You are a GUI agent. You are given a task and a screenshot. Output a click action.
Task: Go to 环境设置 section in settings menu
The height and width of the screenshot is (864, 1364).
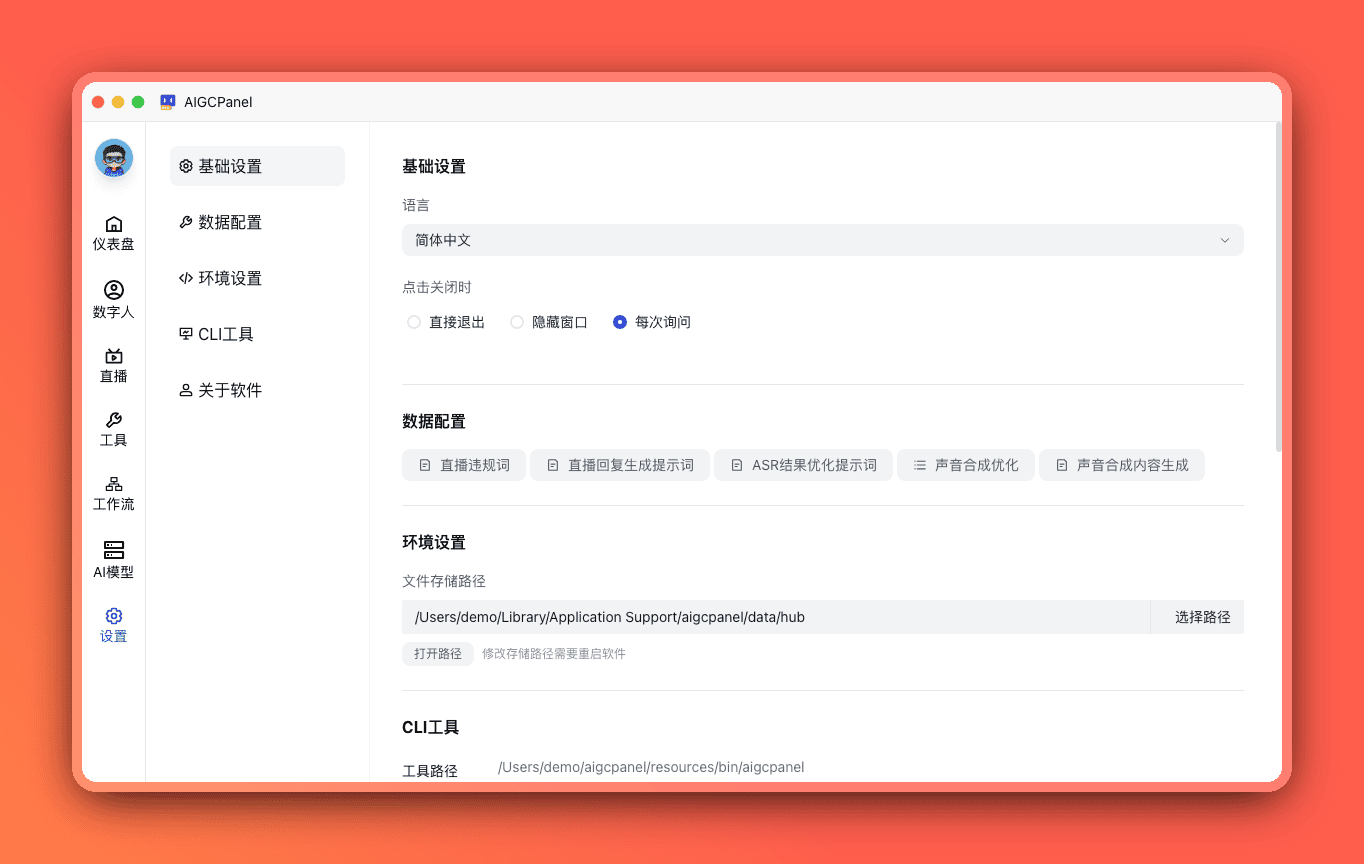click(x=257, y=278)
